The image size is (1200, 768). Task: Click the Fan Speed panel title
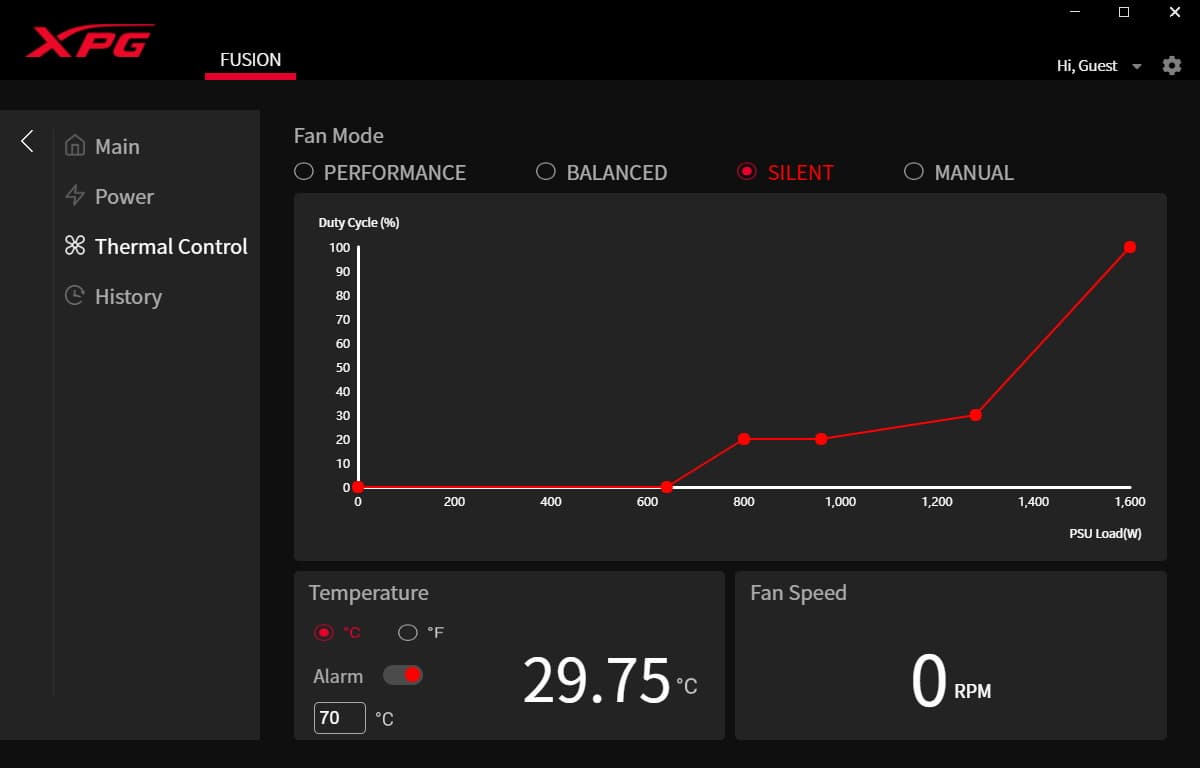(x=798, y=593)
